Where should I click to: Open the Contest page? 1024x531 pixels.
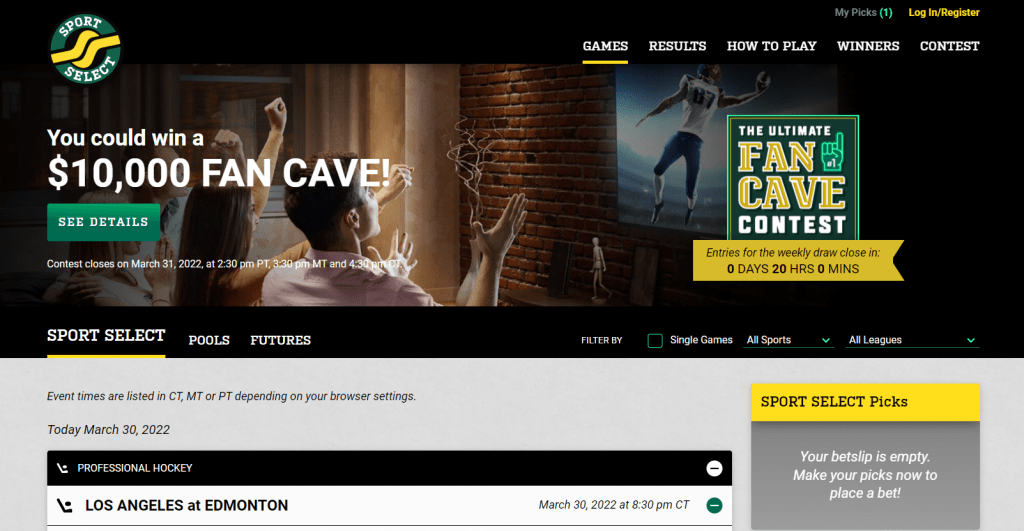(950, 46)
